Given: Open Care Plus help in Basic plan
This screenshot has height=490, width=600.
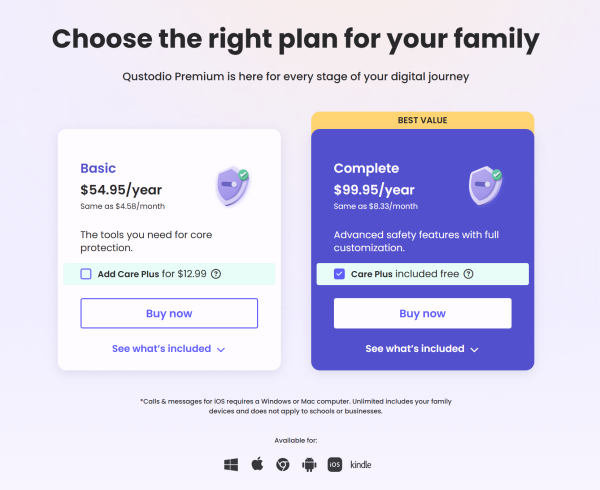Looking at the screenshot, I should pos(216,274).
